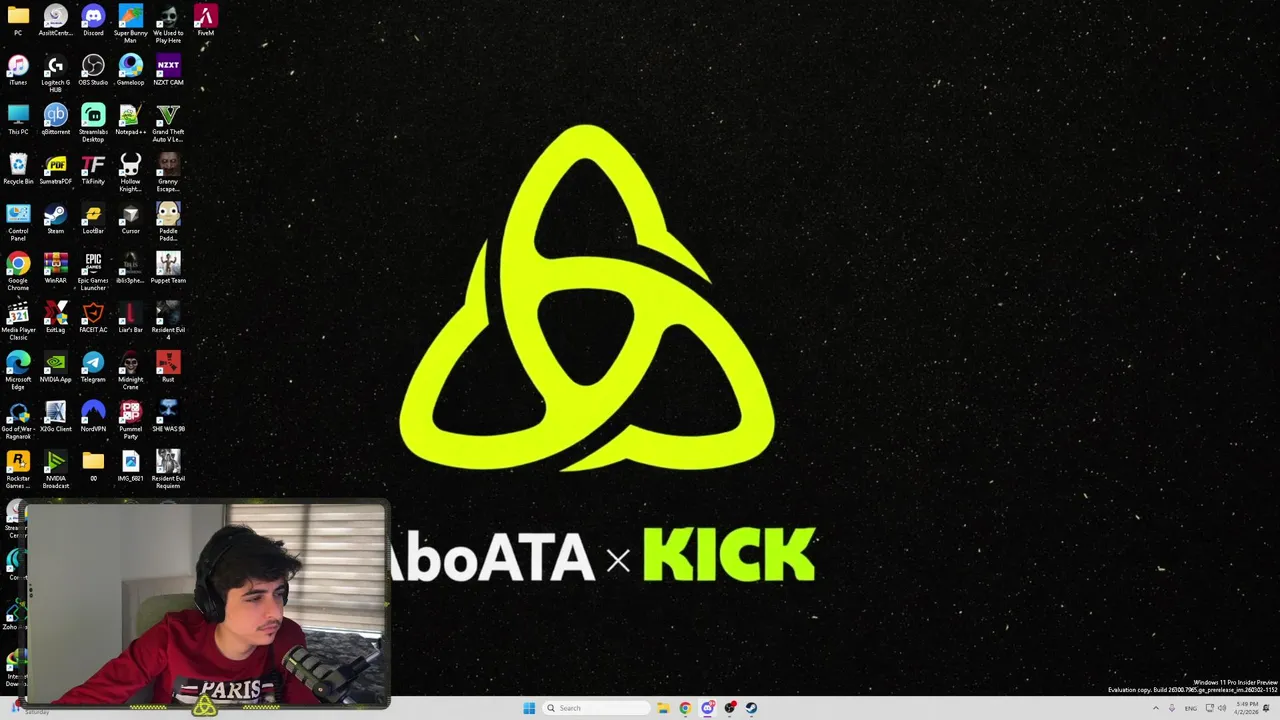1280x720 pixels.
Task: Click the taskbar Search box
Action: pos(596,708)
